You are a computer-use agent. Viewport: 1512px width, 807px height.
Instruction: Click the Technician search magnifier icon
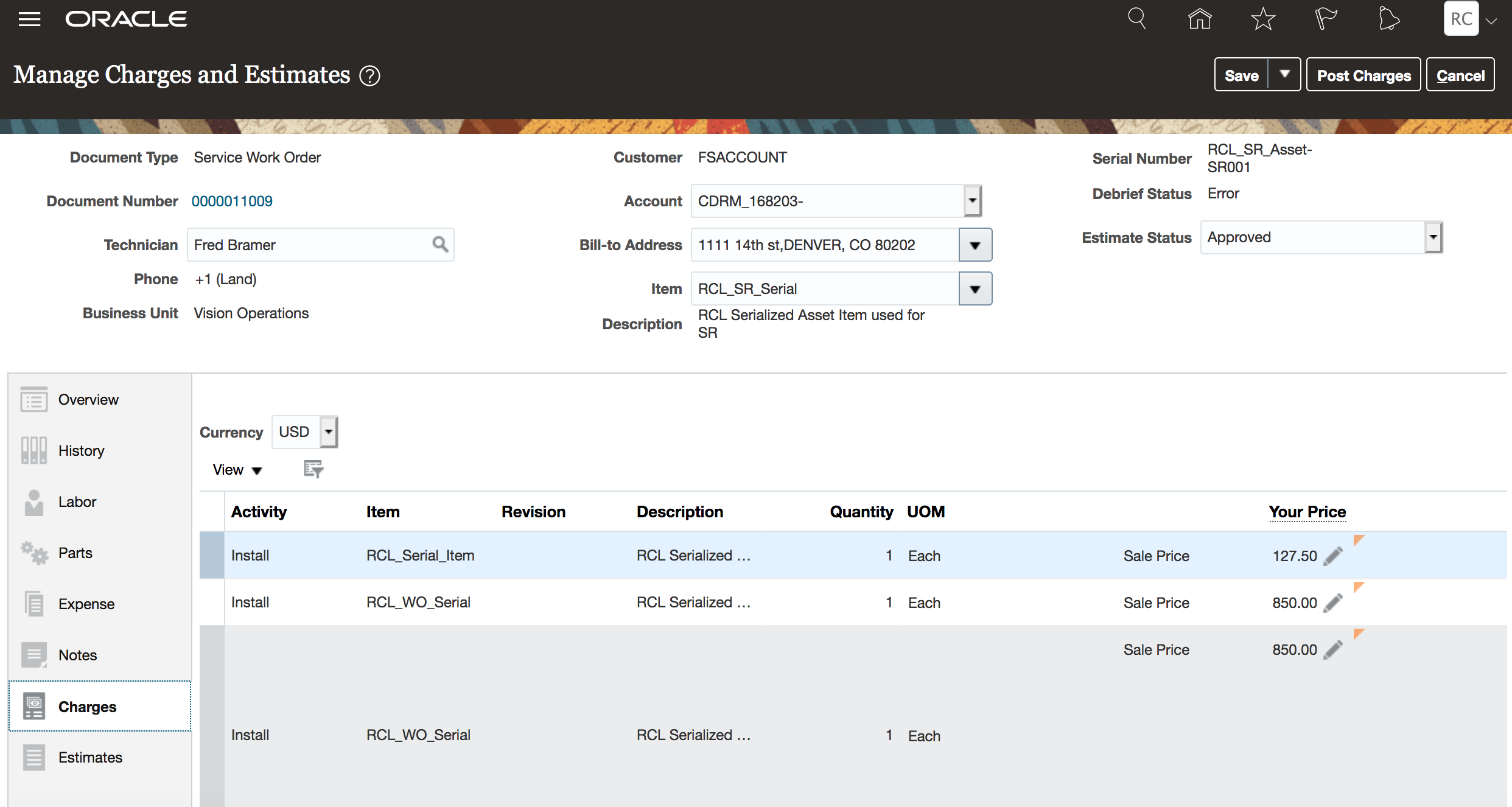440,245
